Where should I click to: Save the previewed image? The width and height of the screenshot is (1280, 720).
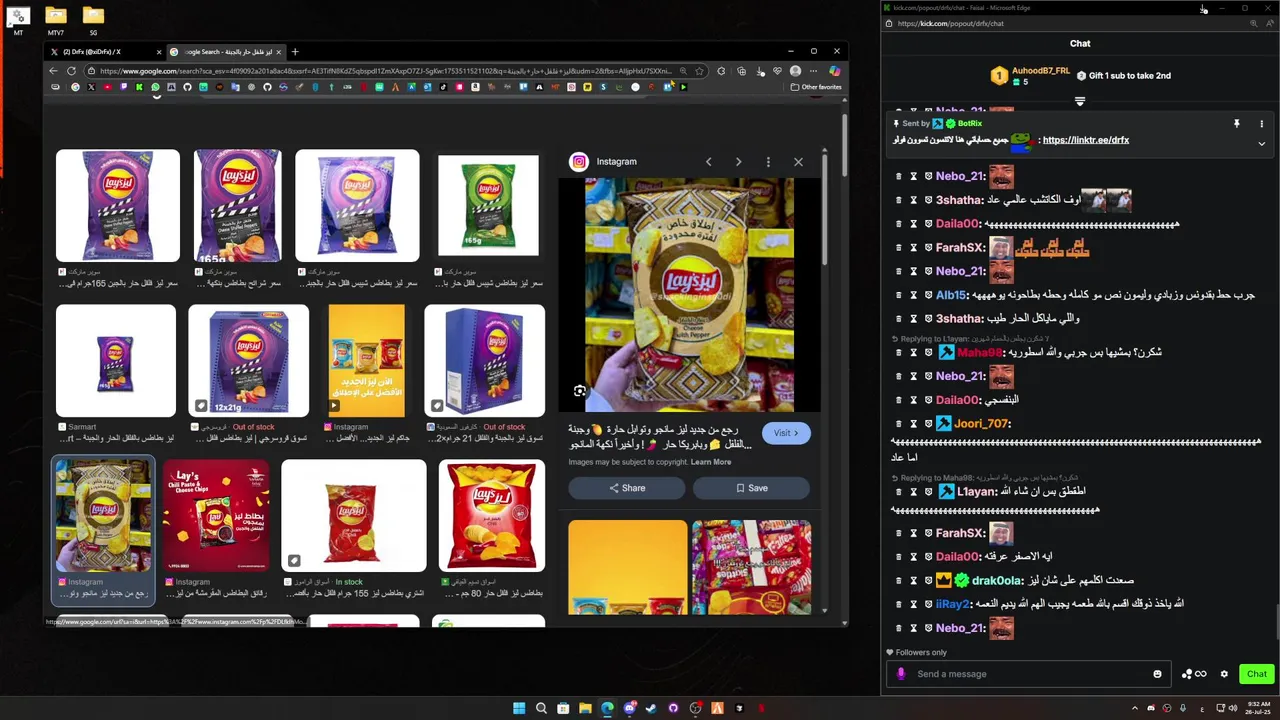[752, 488]
